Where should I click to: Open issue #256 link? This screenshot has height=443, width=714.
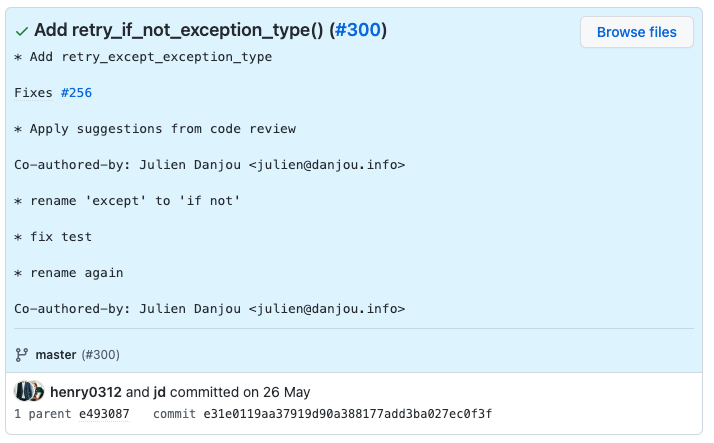tap(76, 92)
